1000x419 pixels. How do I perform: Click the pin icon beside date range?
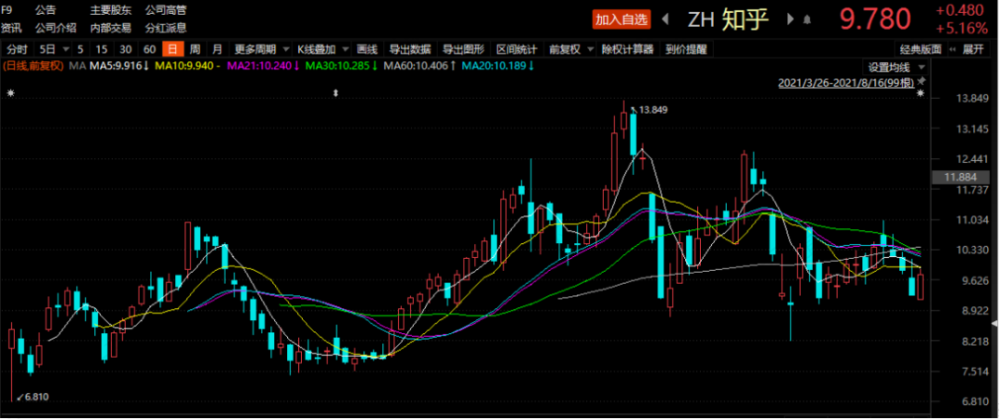point(921,82)
